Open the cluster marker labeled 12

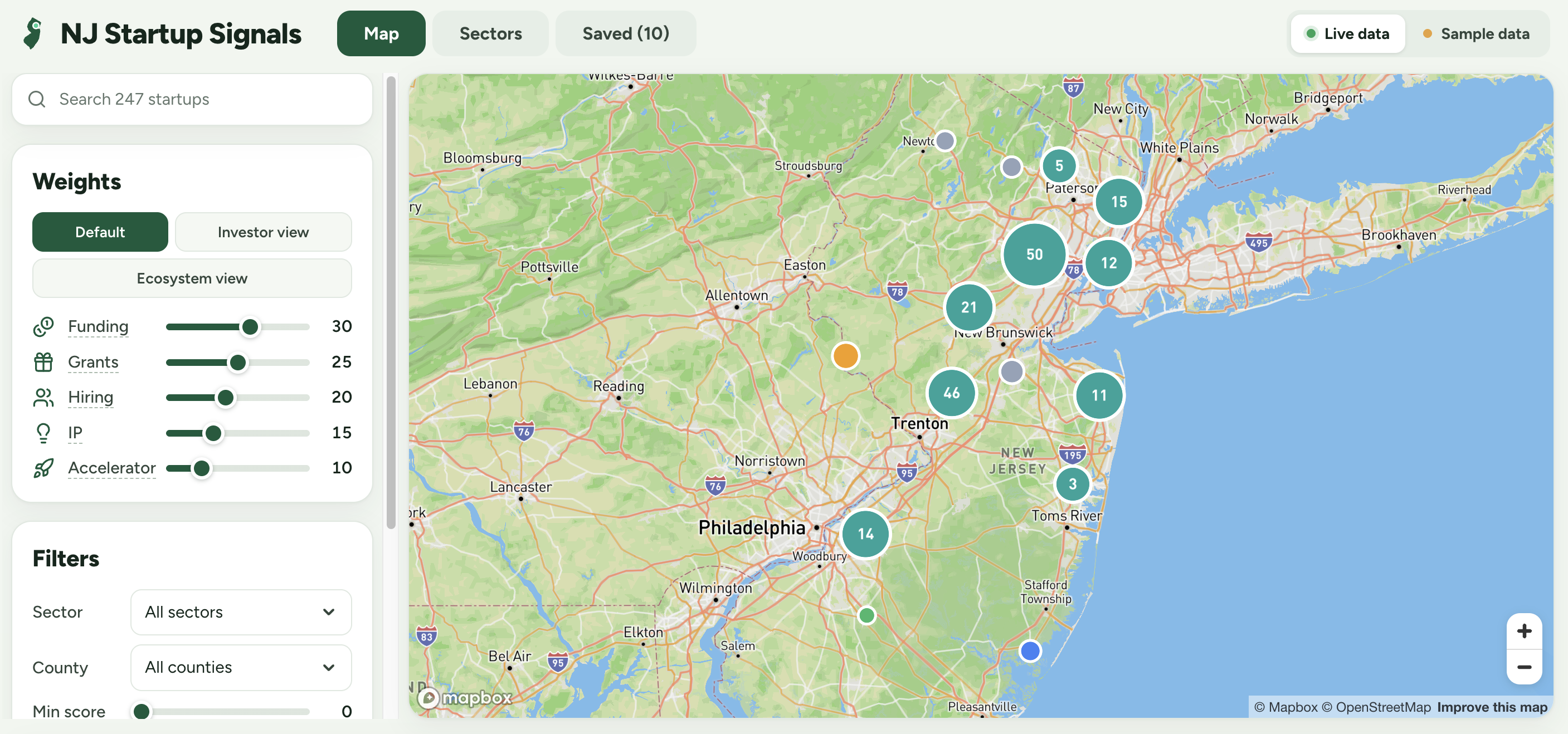click(1108, 263)
